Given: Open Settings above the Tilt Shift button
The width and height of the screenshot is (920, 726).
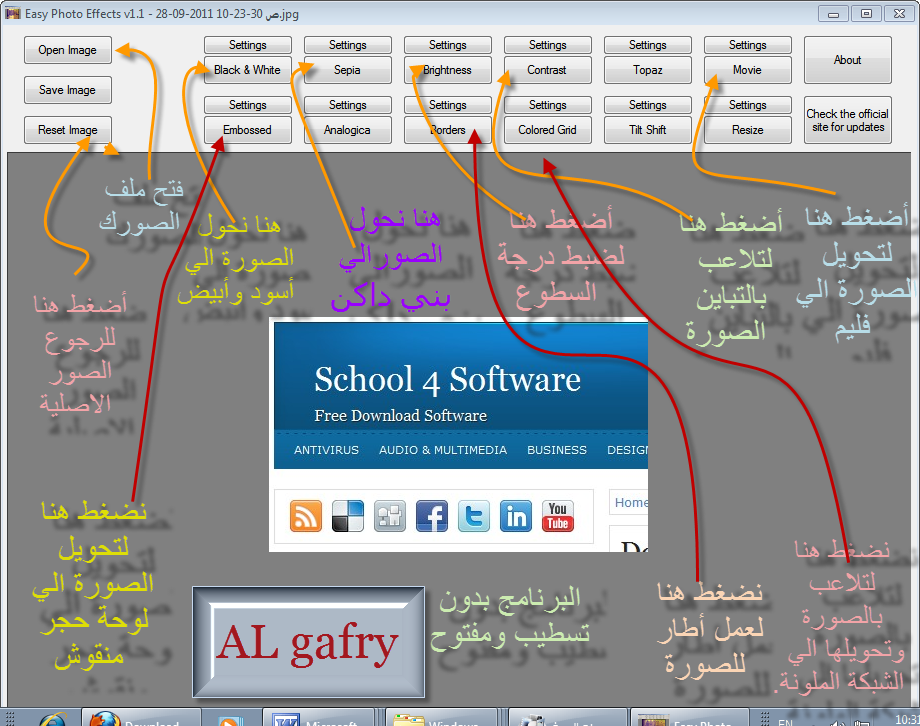Looking at the screenshot, I should click(x=648, y=105).
